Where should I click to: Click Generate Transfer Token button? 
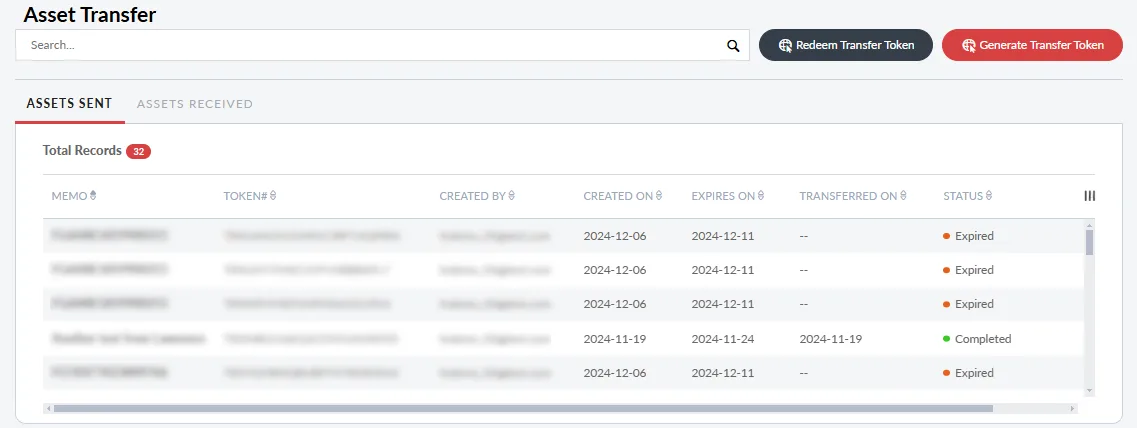click(1032, 45)
